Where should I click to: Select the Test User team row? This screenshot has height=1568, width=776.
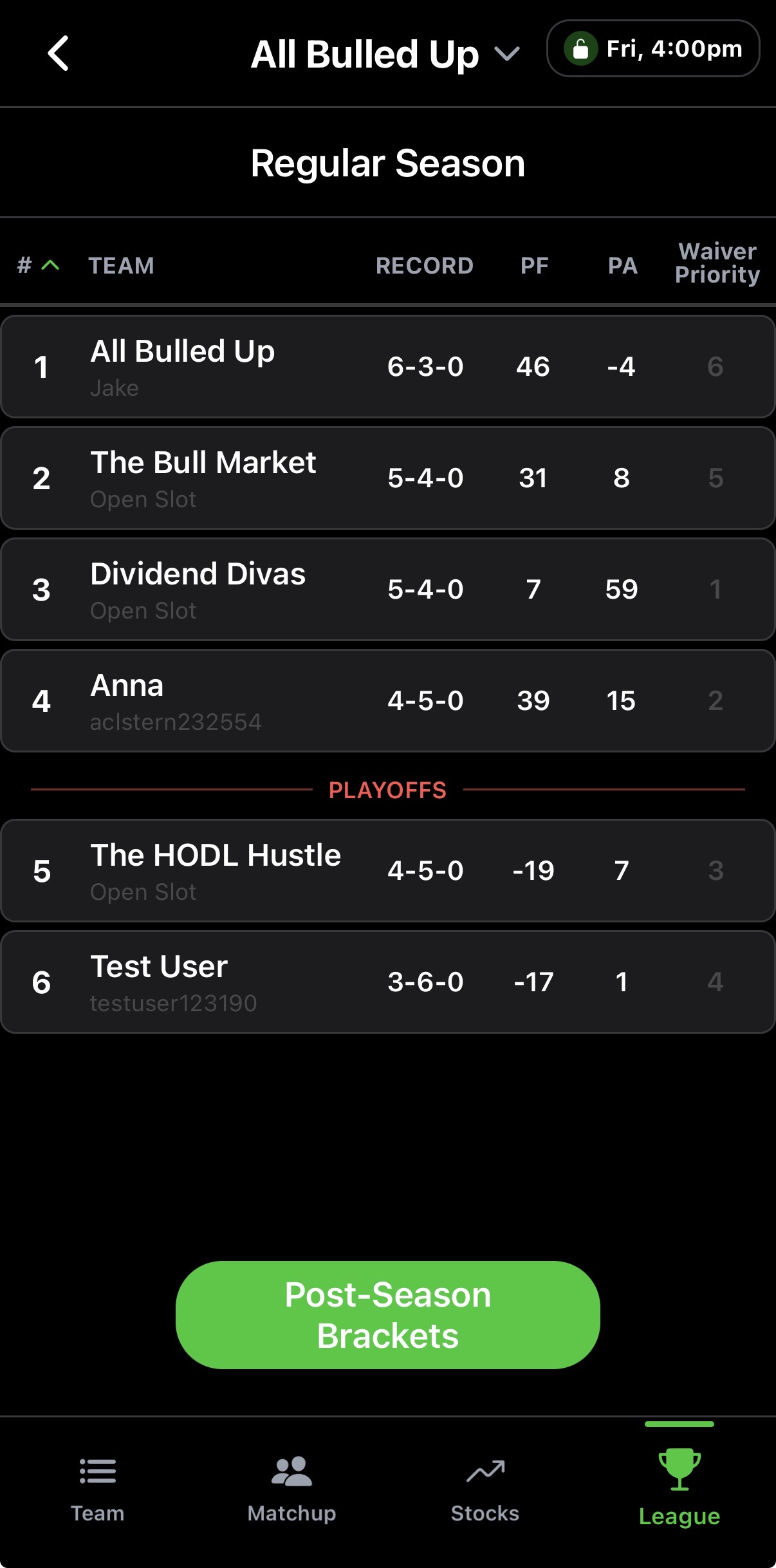pos(388,981)
